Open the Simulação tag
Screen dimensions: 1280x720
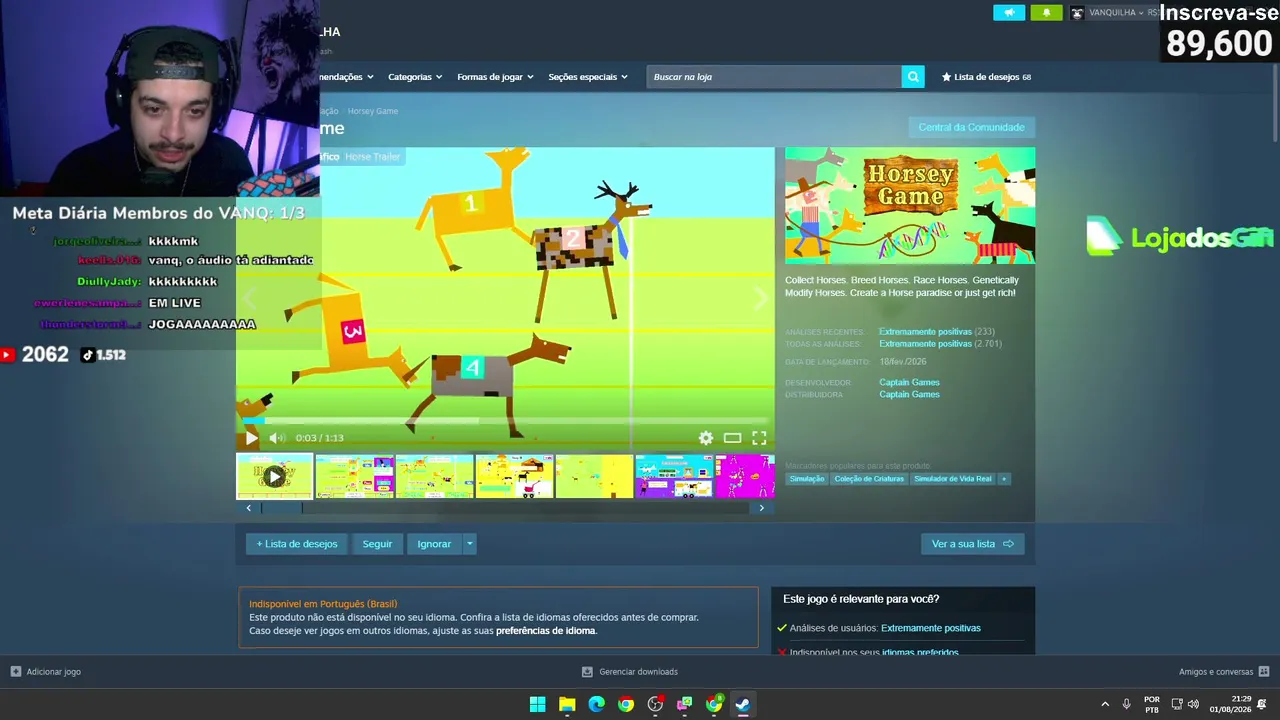point(807,479)
